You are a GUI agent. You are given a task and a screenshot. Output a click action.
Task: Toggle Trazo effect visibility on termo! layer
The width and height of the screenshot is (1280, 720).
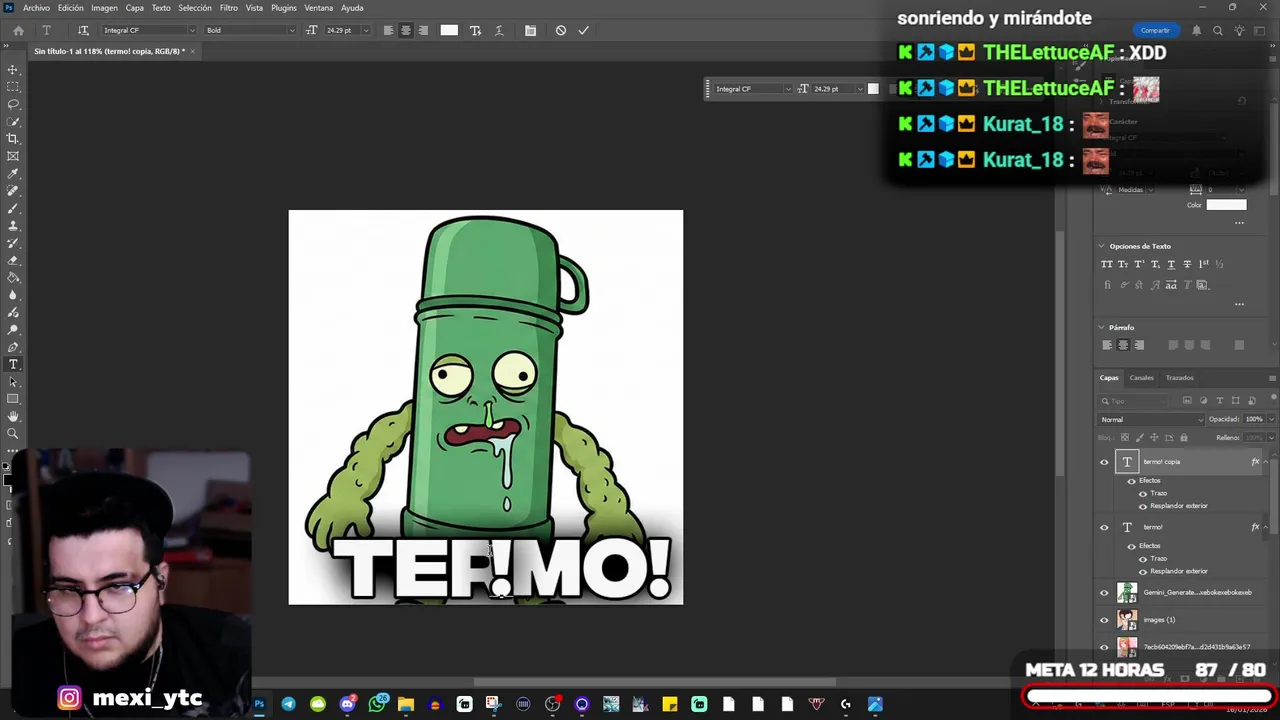1143,559
